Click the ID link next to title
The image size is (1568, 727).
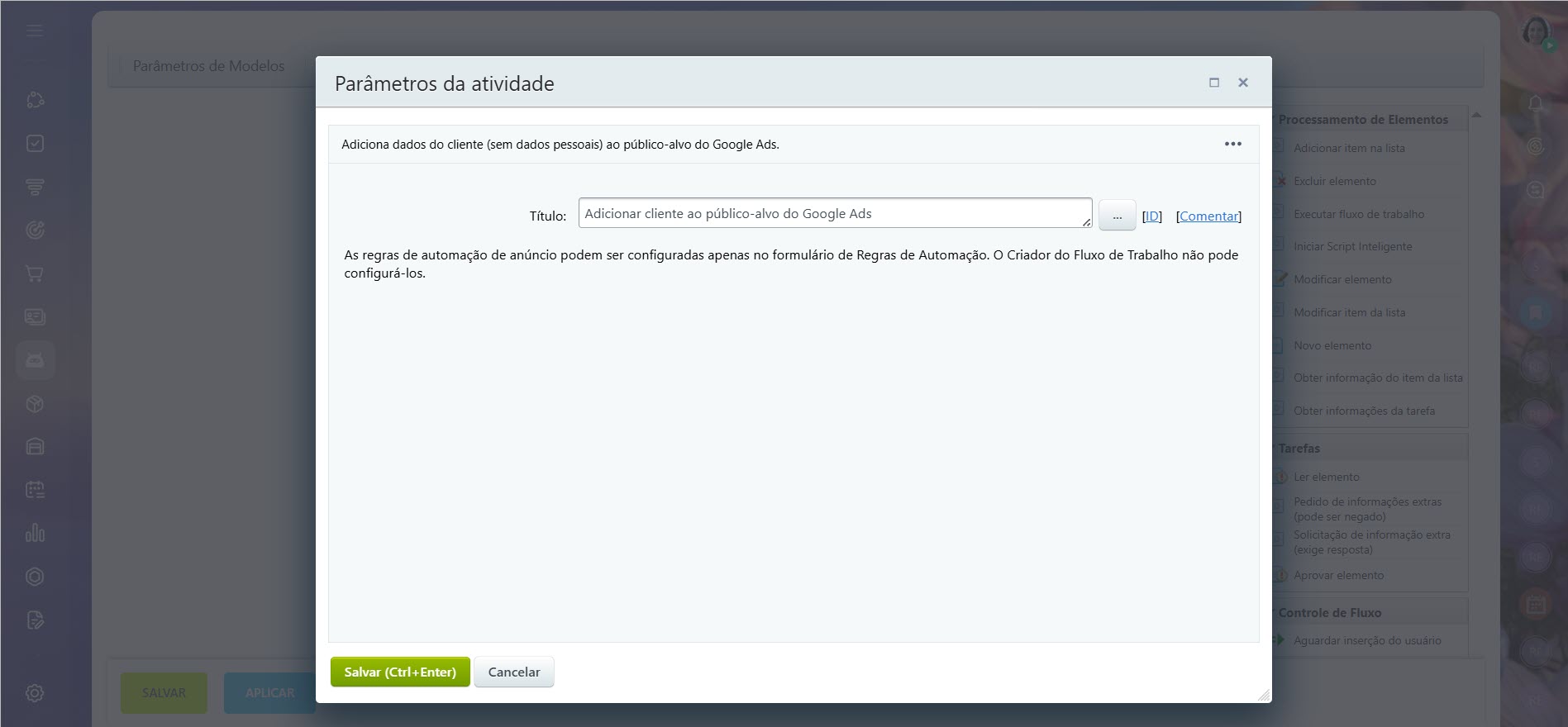click(x=1151, y=216)
